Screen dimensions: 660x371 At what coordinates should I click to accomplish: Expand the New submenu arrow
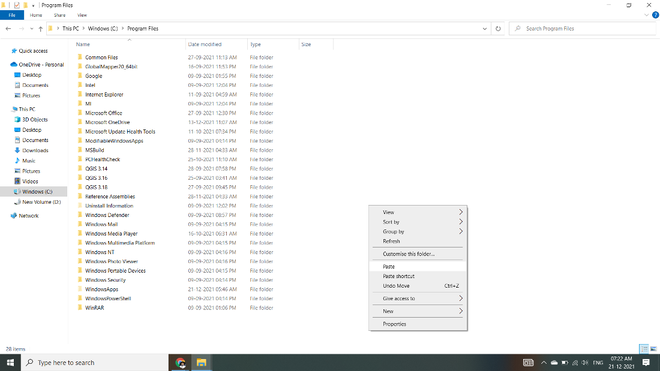tap(461, 311)
